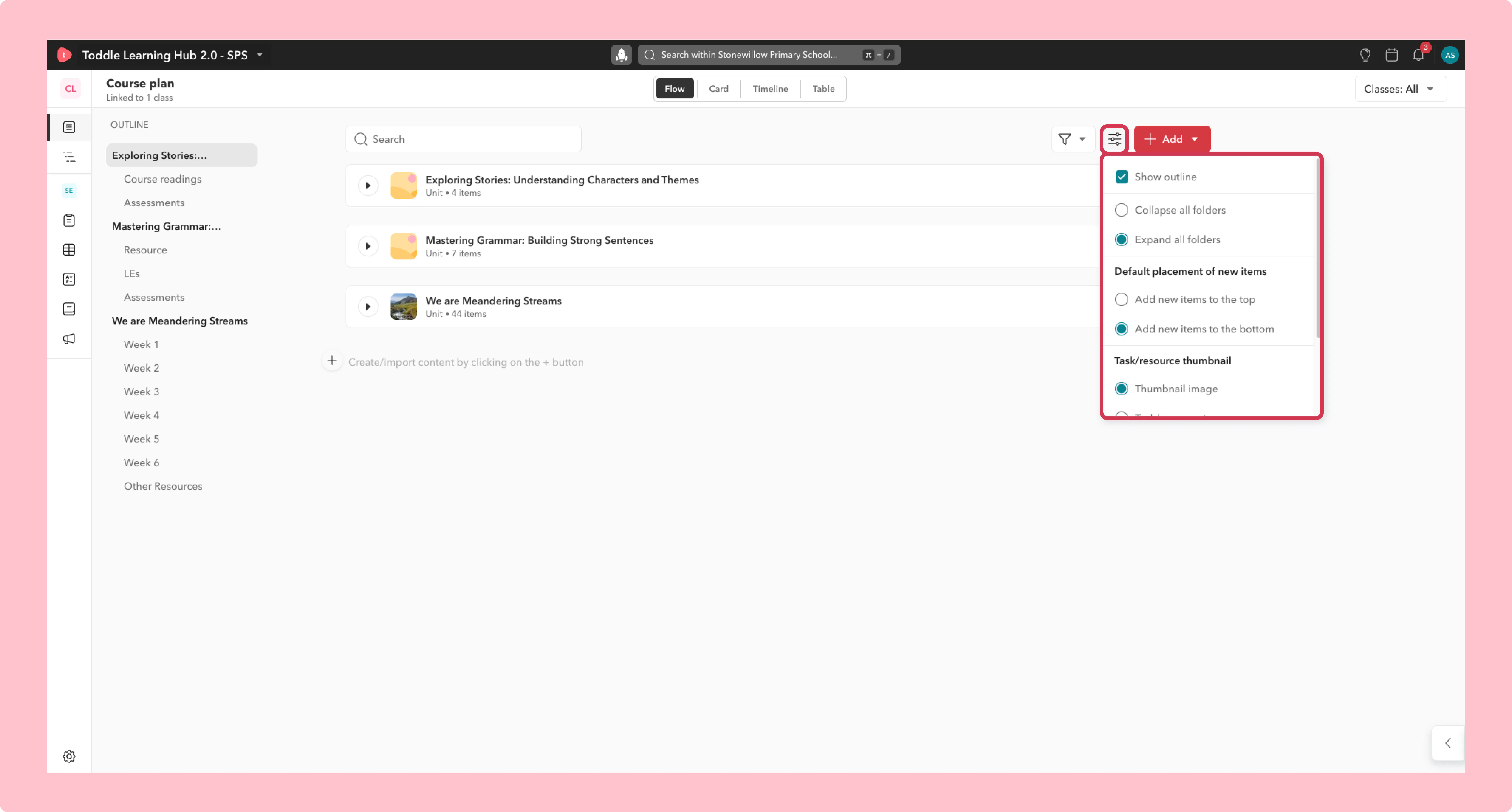This screenshot has height=812, width=1512.
Task: Select Week 2 in the outline
Action: point(142,368)
